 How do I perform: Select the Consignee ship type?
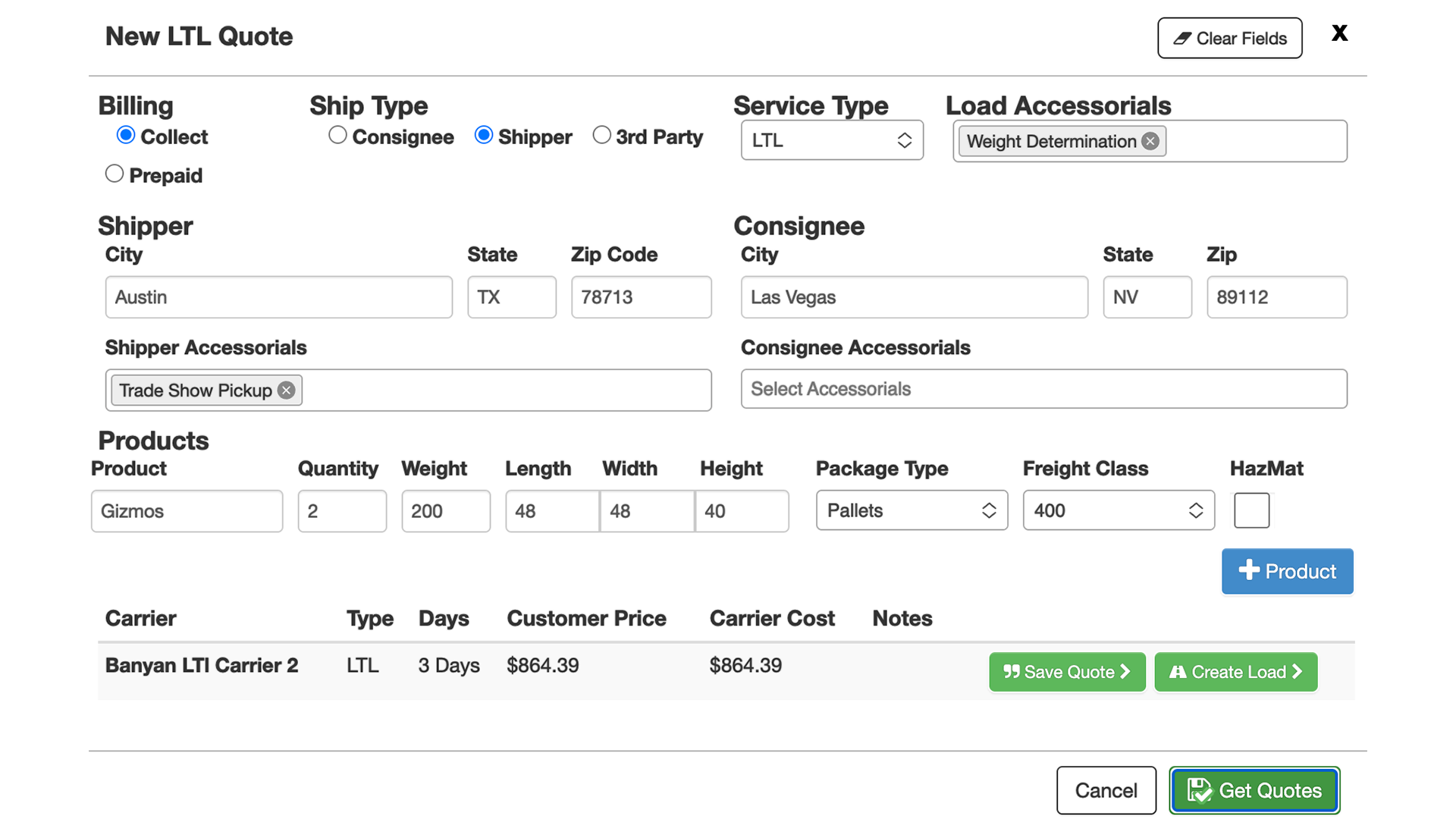(x=337, y=136)
